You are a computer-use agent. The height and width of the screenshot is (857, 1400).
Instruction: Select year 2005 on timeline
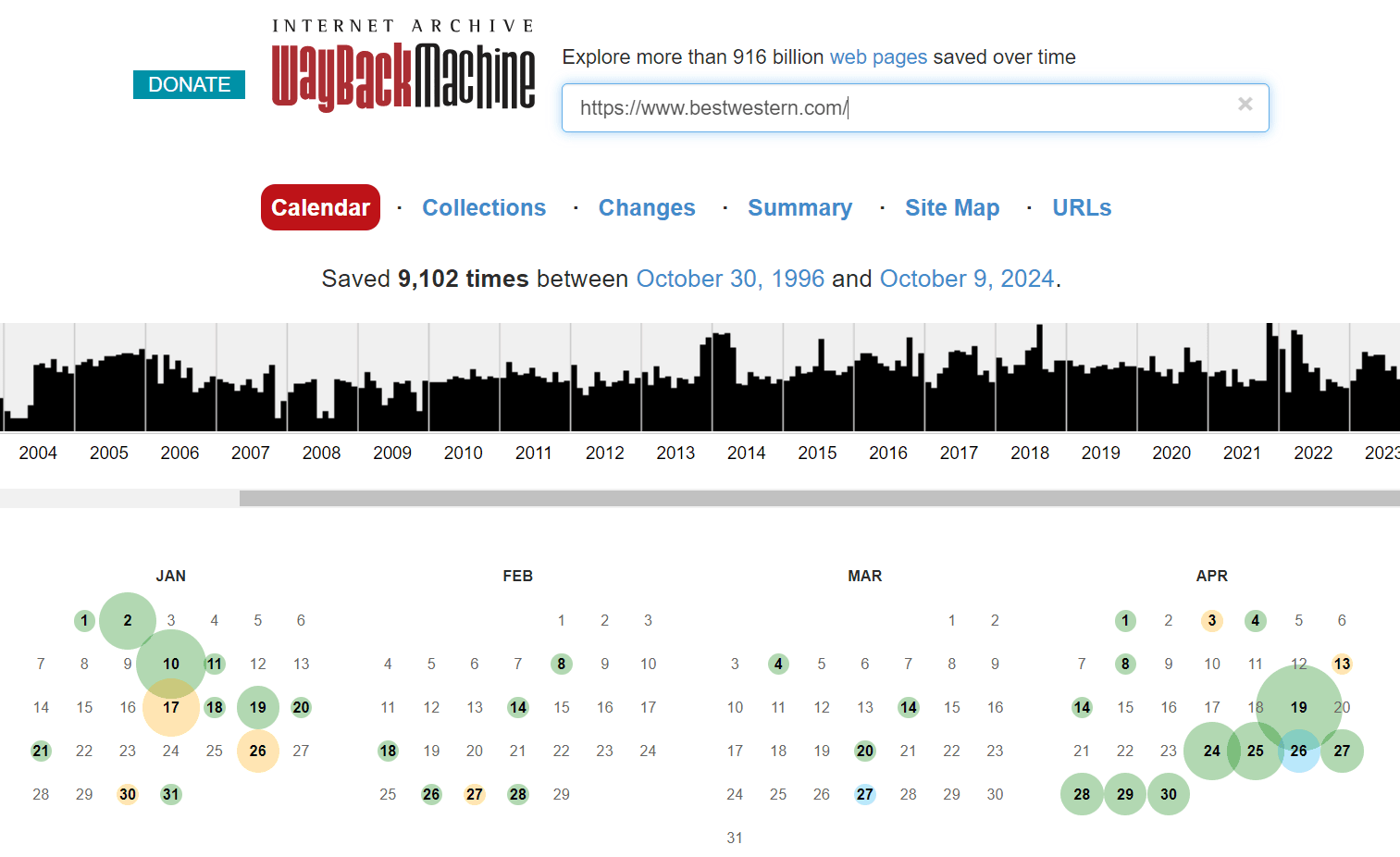(x=109, y=453)
